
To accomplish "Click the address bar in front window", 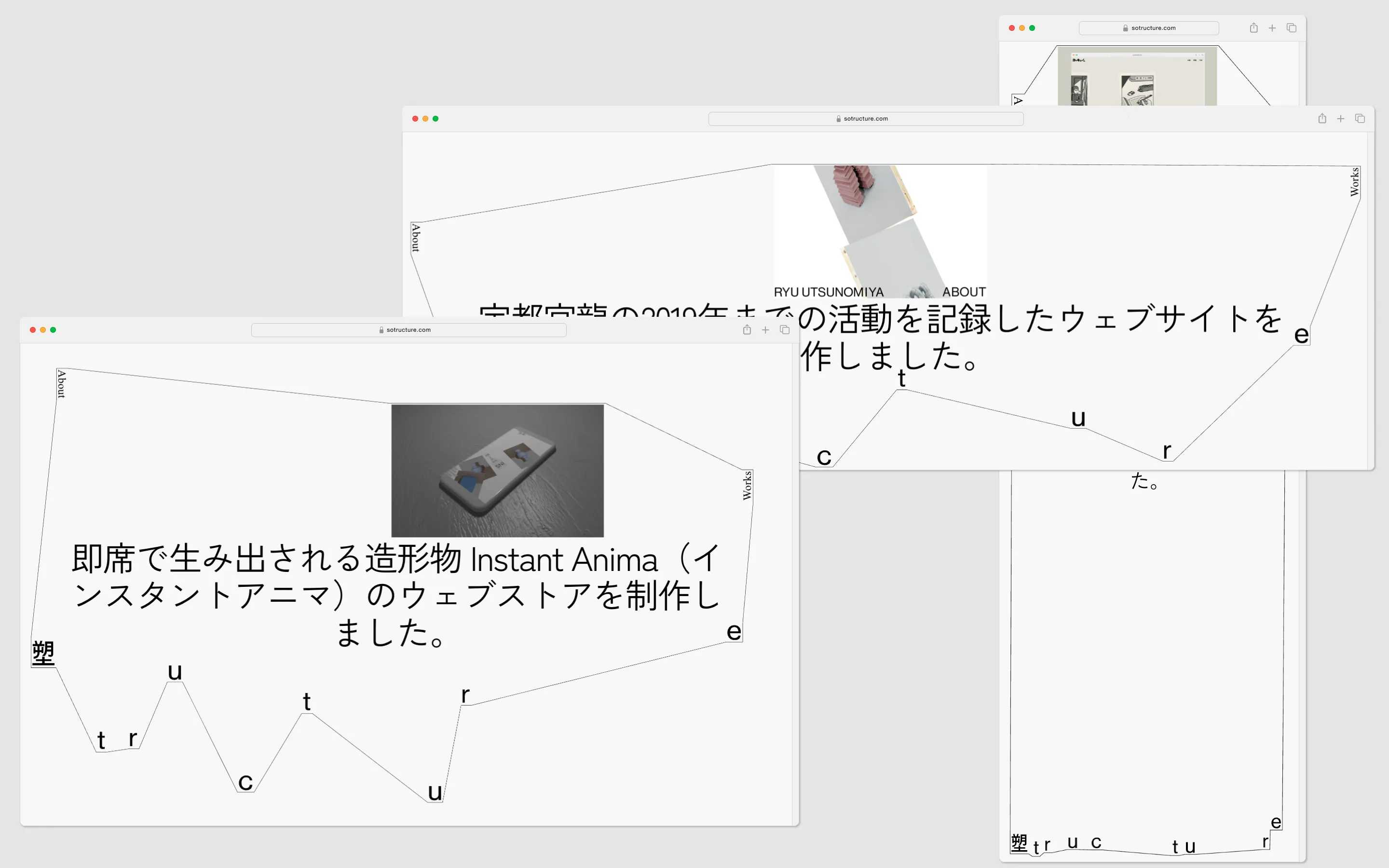I will tap(409, 329).
